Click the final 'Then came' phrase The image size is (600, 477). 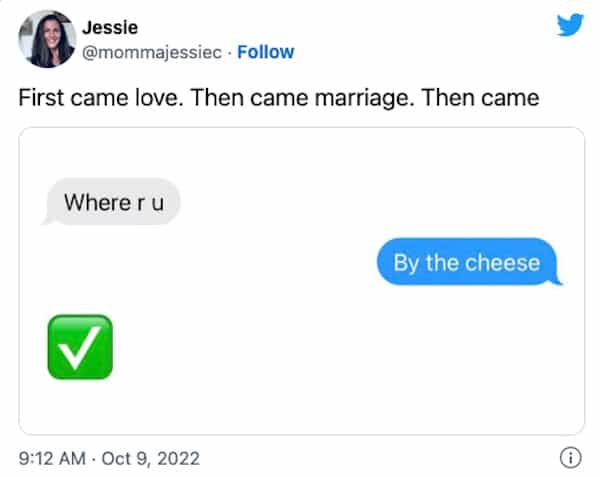click(x=481, y=98)
